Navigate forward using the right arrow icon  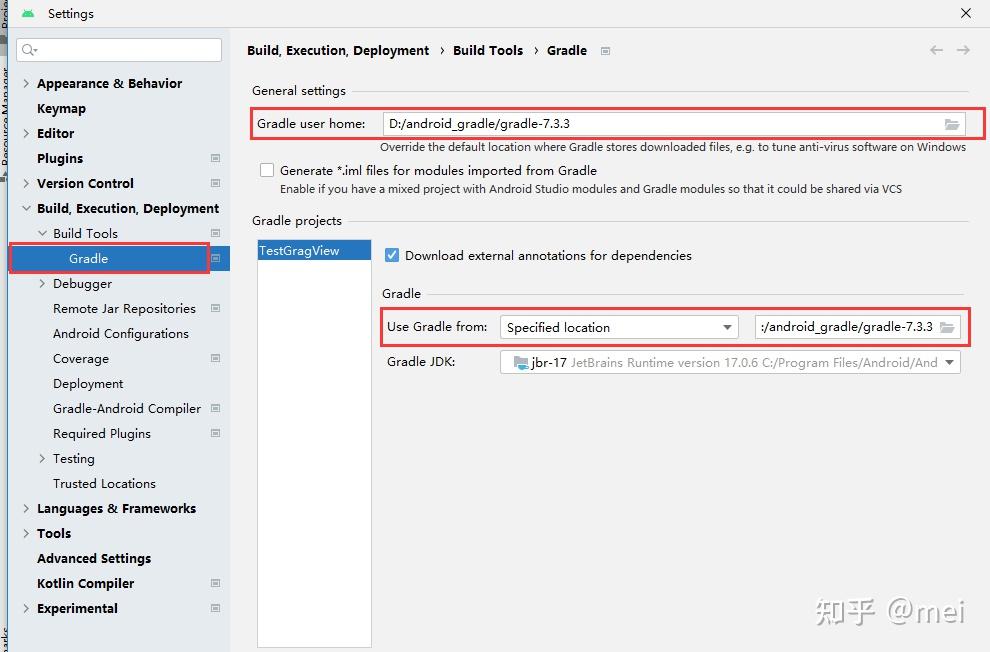click(962, 49)
